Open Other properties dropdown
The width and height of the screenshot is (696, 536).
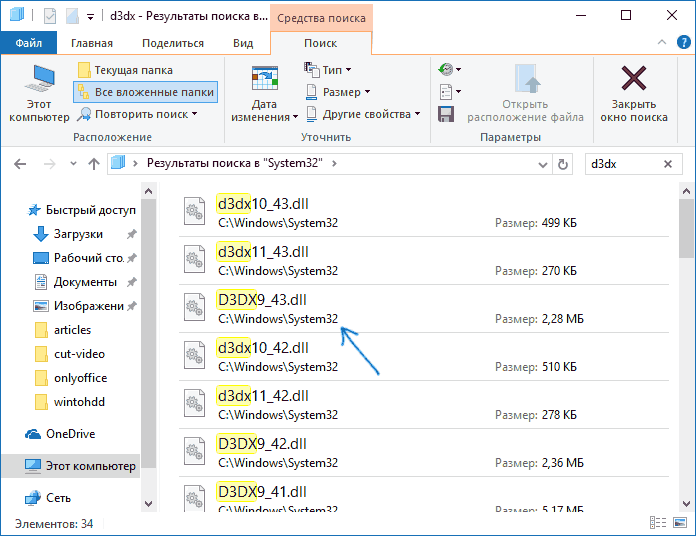363,114
